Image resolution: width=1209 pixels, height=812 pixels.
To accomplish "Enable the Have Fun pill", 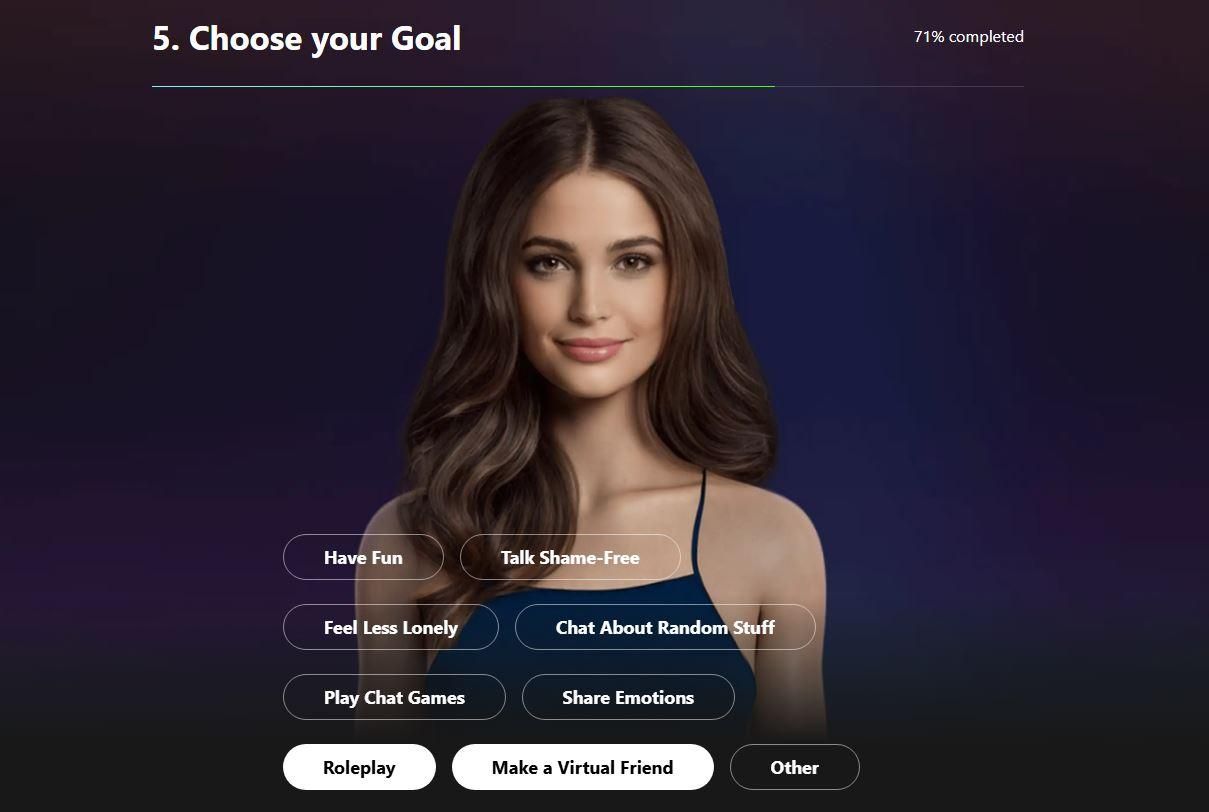I will pos(363,557).
